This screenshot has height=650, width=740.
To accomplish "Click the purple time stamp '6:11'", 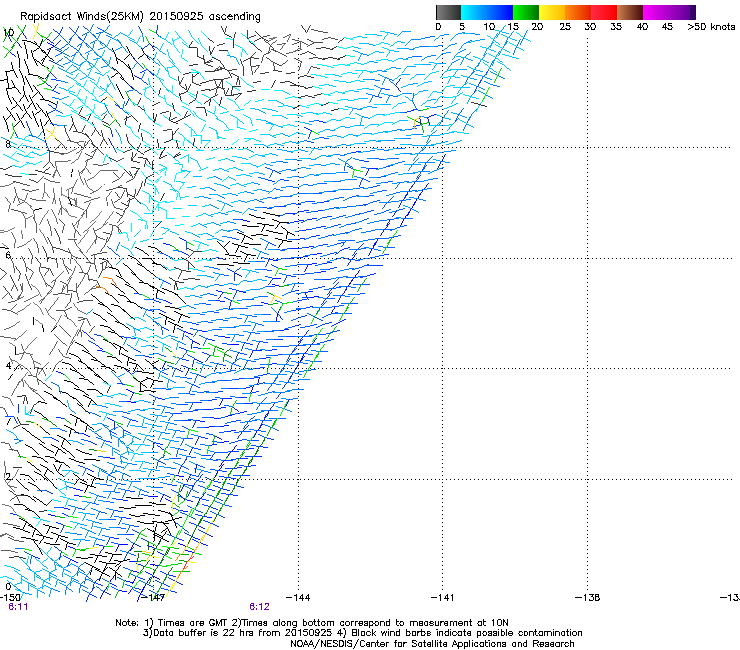I will (x=18, y=607).
